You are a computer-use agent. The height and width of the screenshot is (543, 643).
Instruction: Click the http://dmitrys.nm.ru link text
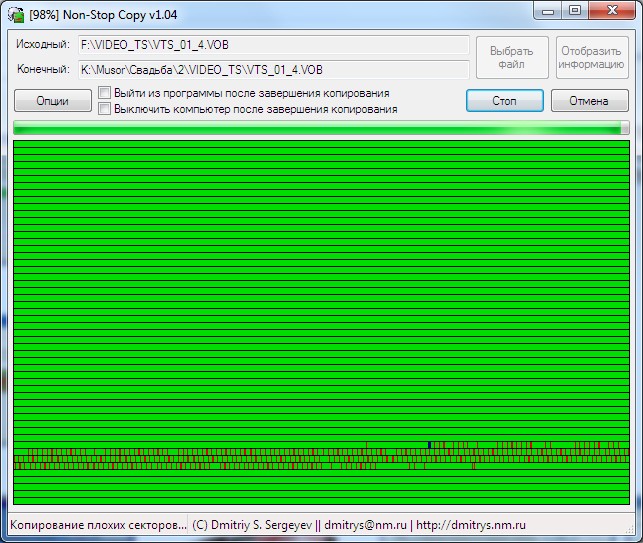(471, 525)
